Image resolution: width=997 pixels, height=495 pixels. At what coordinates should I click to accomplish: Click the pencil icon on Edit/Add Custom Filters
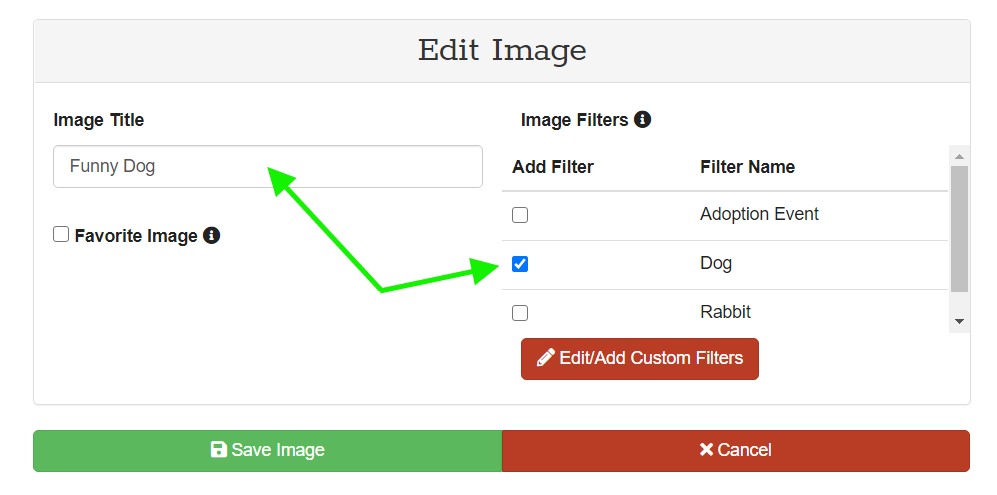[546, 358]
